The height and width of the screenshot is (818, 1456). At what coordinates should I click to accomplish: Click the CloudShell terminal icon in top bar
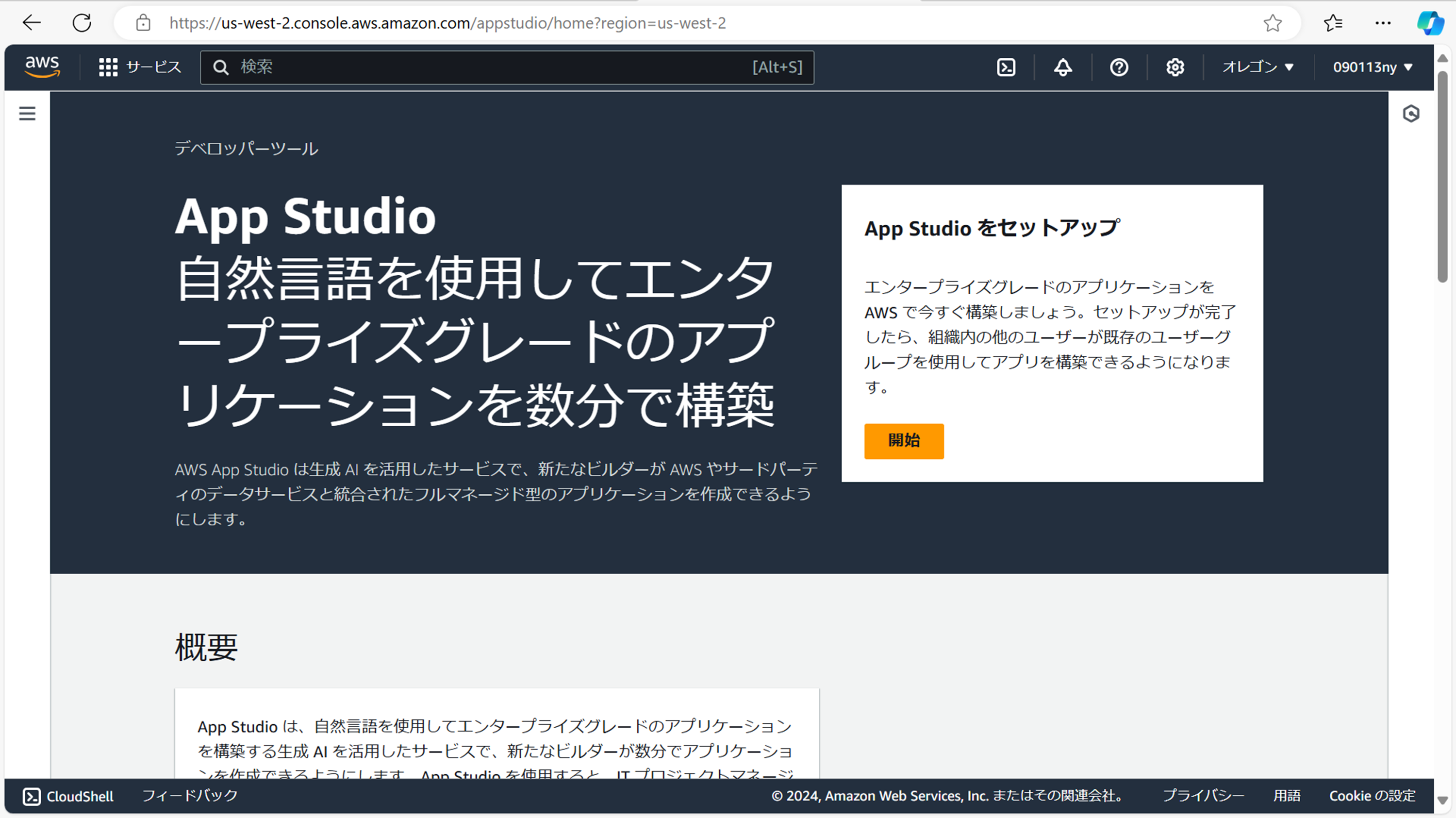click(1006, 67)
